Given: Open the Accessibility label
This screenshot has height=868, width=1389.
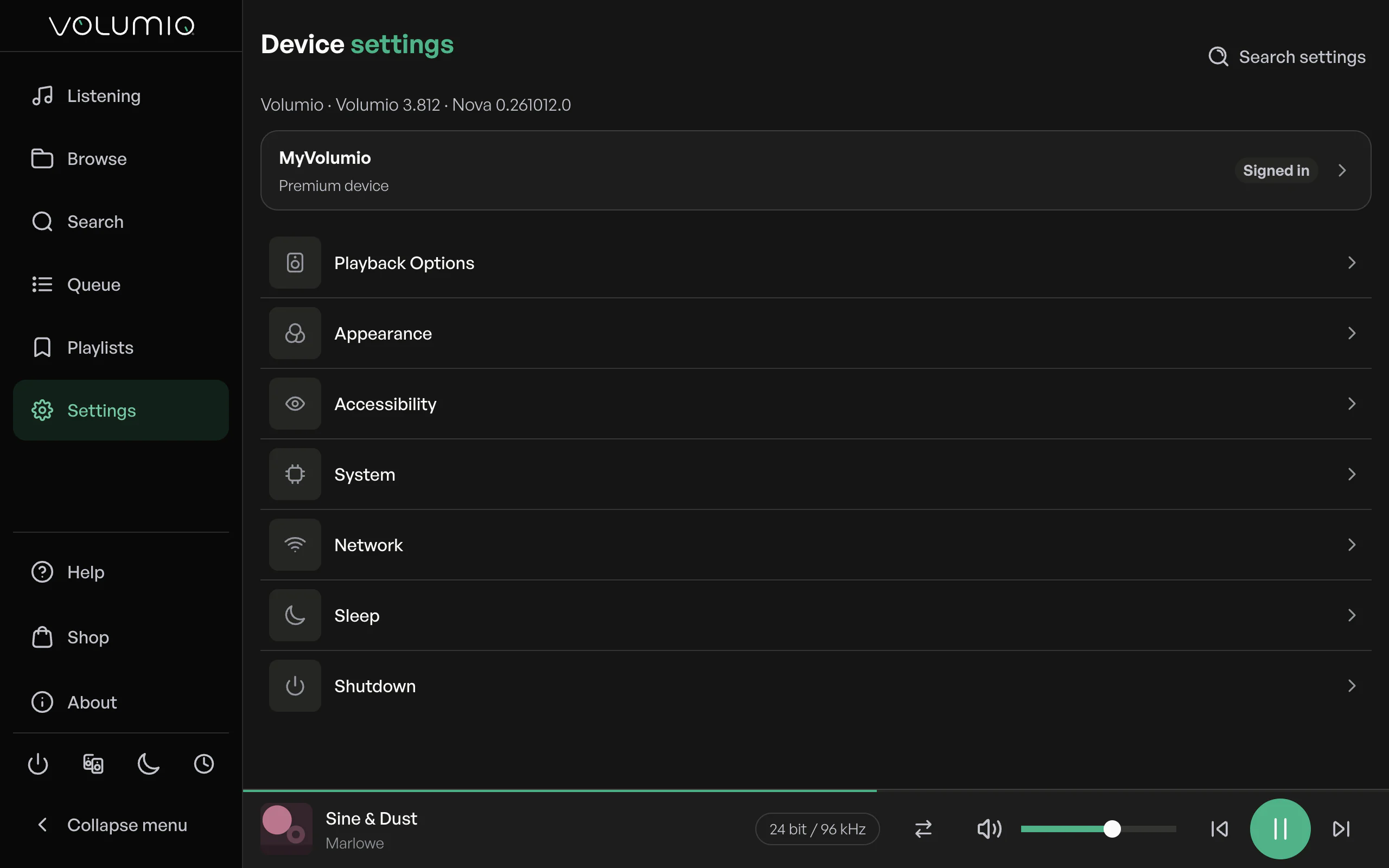Looking at the screenshot, I should [x=385, y=404].
